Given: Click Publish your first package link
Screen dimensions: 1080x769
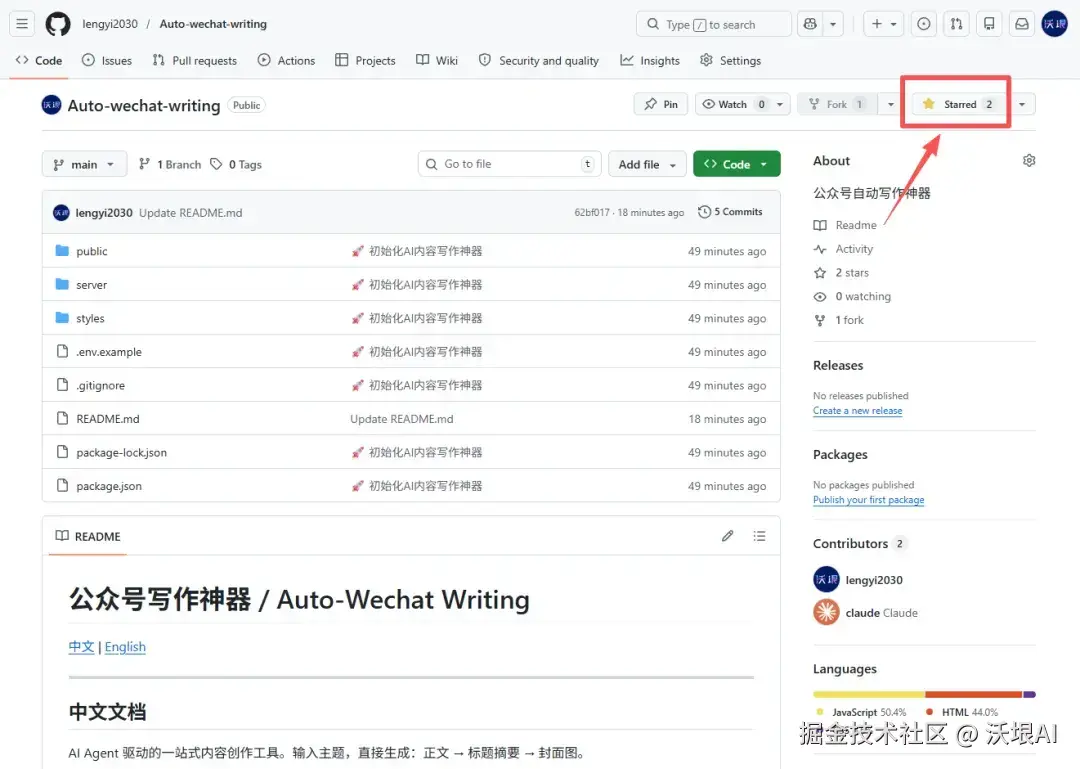Looking at the screenshot, I should coord(869,500).
